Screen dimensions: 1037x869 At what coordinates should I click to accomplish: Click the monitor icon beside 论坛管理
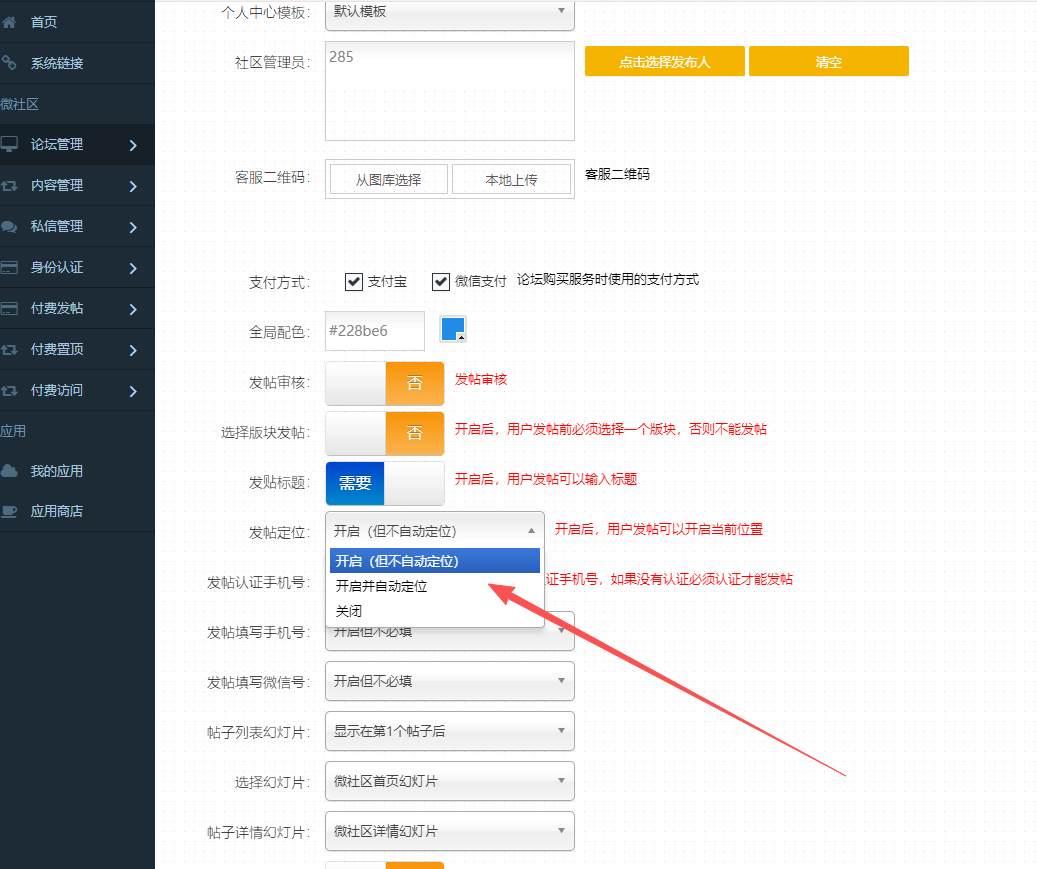(10, 144)
